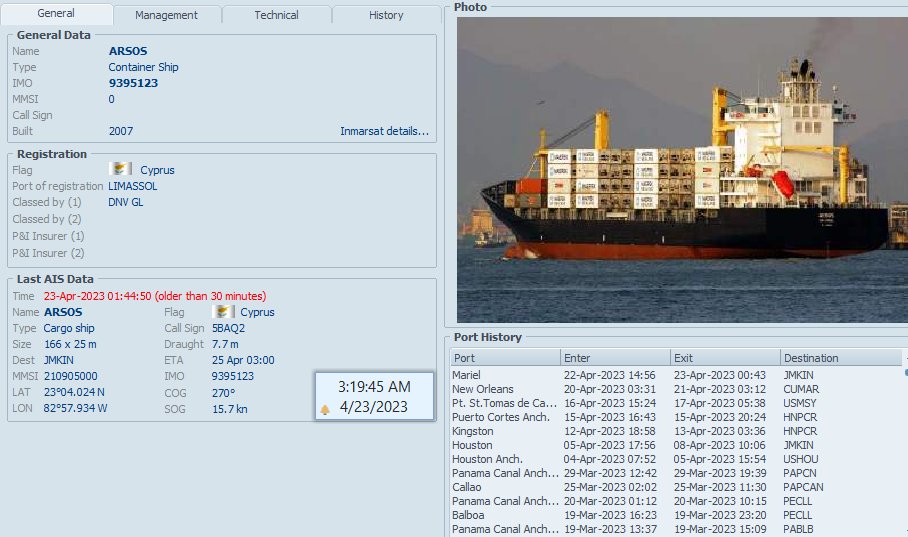The width and height of the screenshot is (908, 537).
Task: Click MMSI value 210905000
Action: tap(71, 377)
